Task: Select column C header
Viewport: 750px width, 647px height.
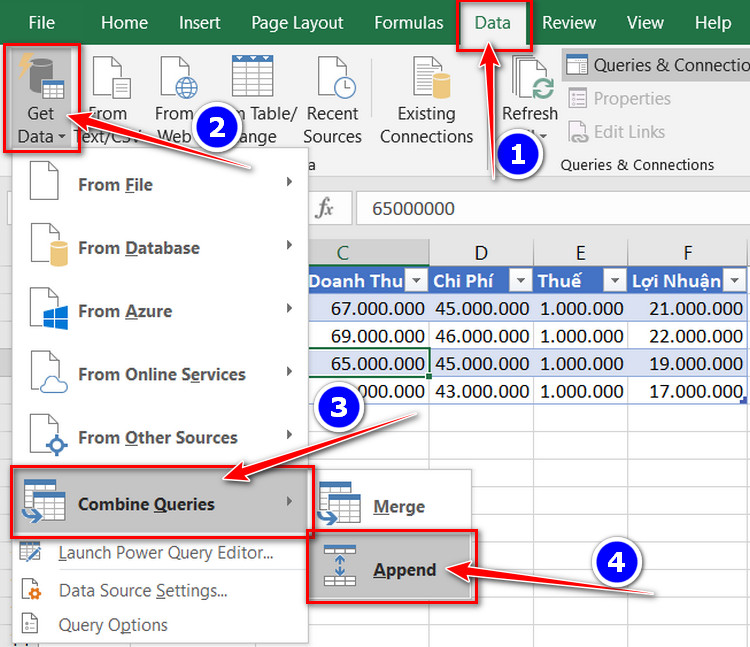Action: [368, 252]
